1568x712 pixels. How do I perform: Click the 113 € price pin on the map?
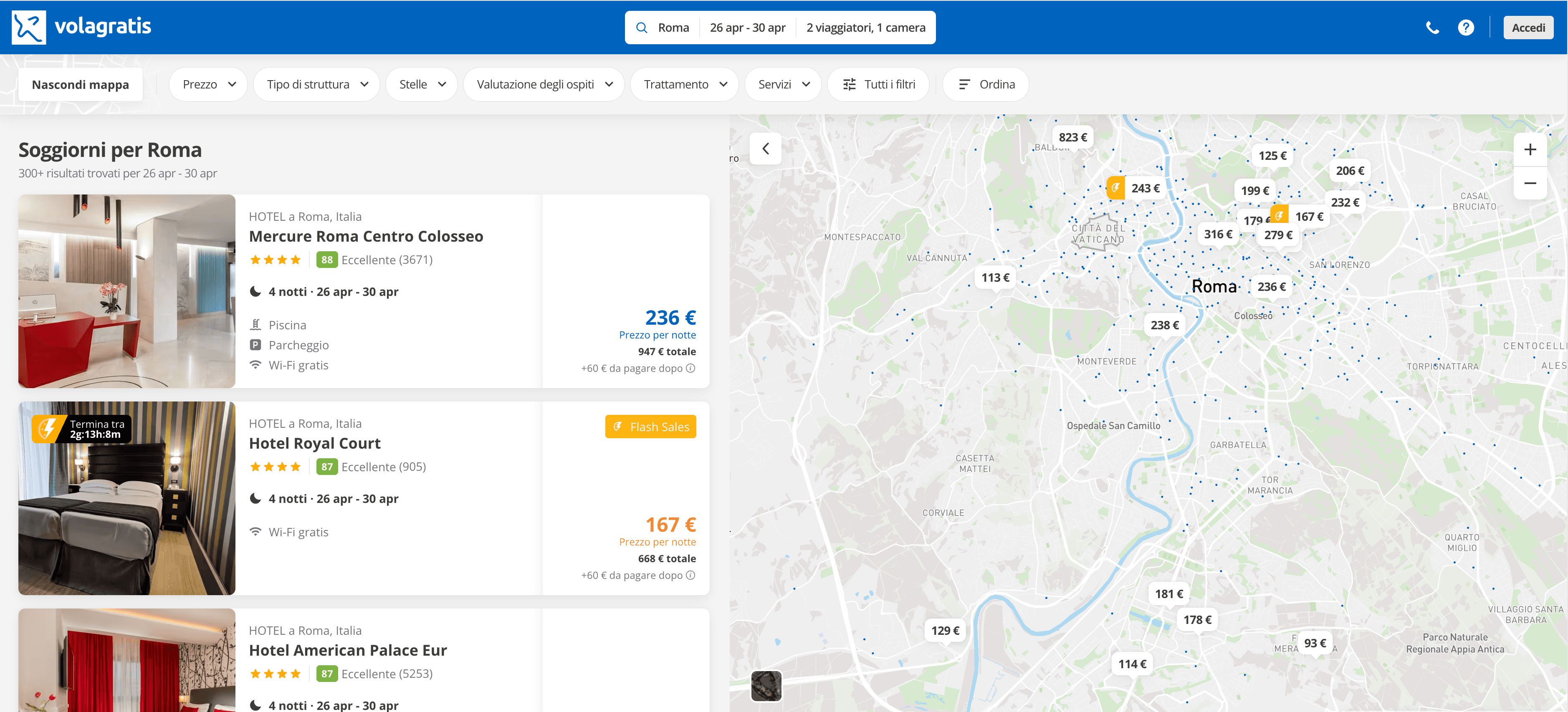pyautogui.click(x=995, y=277)
